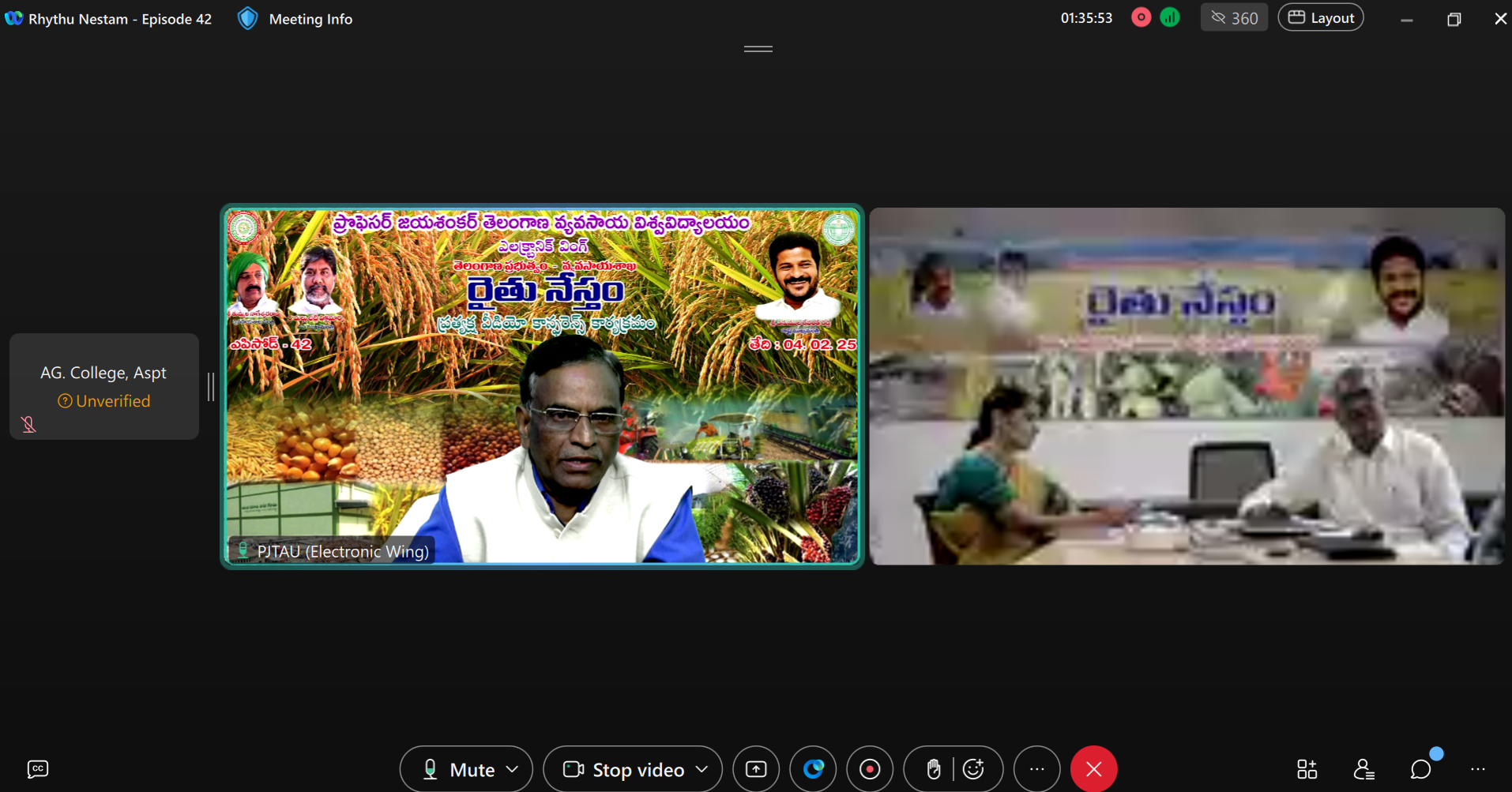Toggle closed captions CC icon
The width and height of the screenshot is (1512, 792).
(38, 769)
